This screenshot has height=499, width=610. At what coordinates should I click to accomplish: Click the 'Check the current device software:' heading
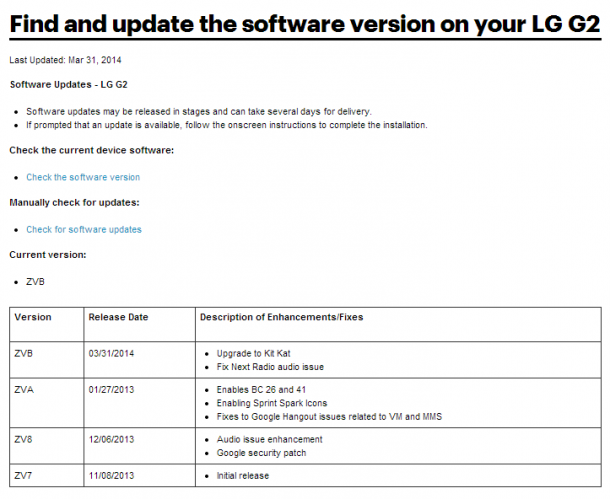coord(91,151)
